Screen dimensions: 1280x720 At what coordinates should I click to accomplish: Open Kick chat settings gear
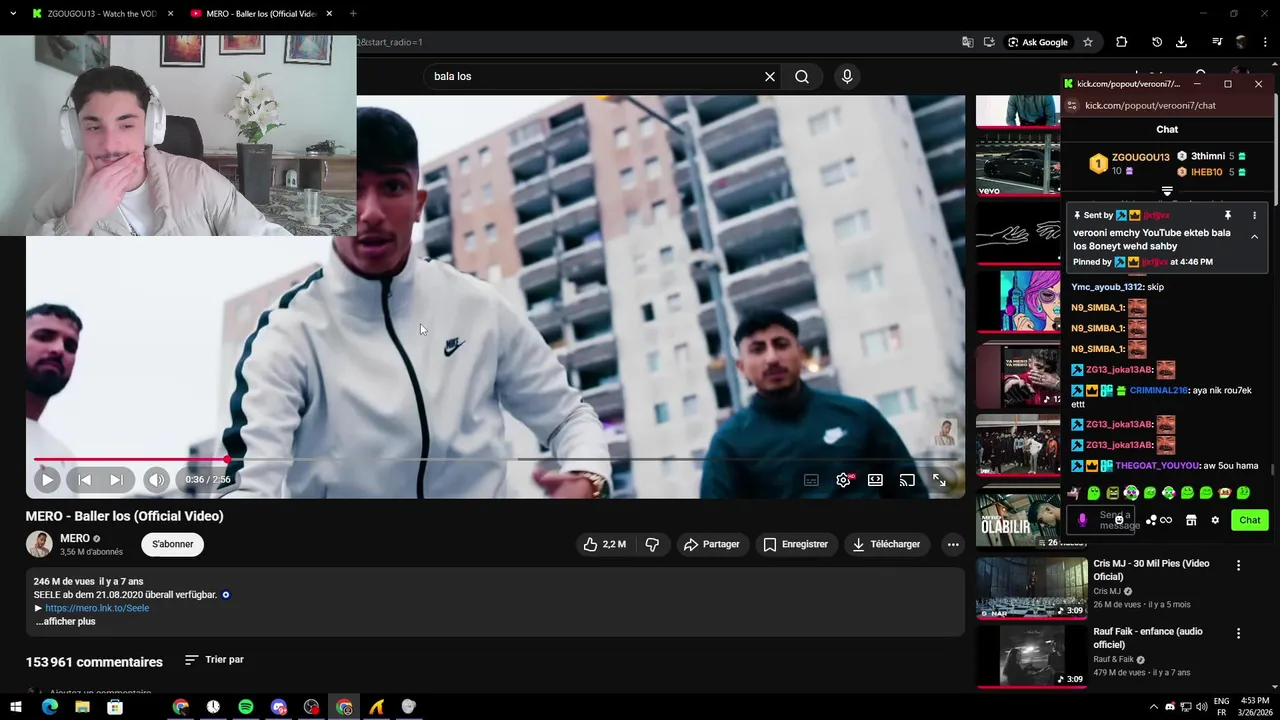pyautogui.click(x=1215, y=520)
